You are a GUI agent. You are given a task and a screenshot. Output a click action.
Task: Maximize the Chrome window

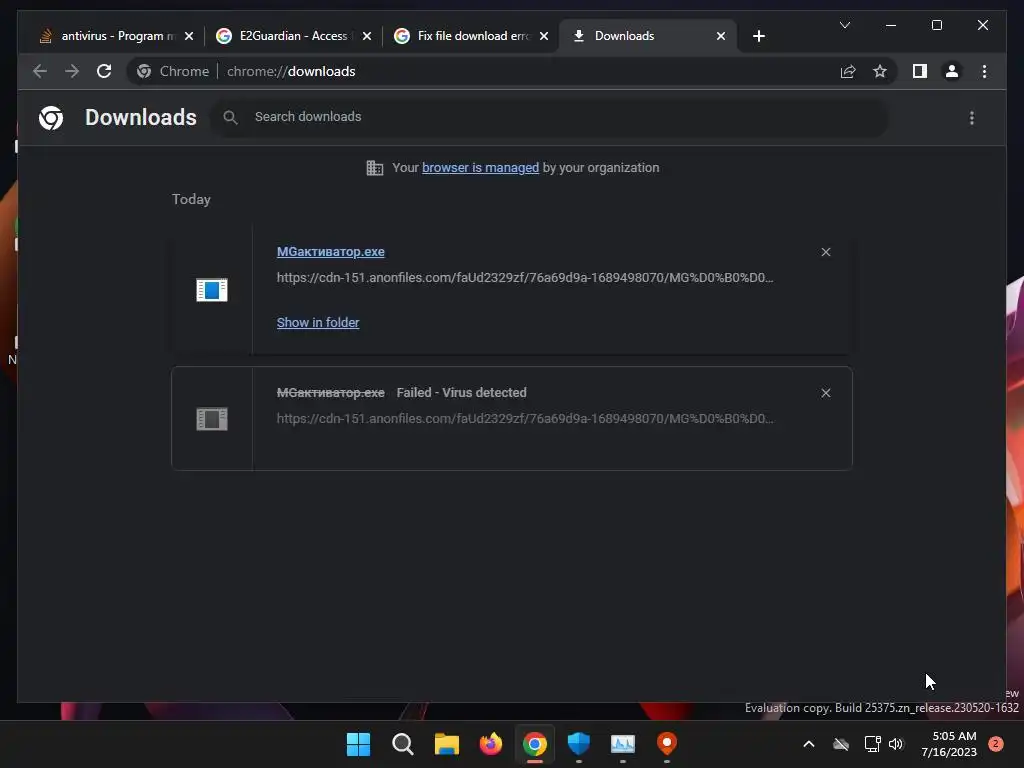(x=936, y=25)
